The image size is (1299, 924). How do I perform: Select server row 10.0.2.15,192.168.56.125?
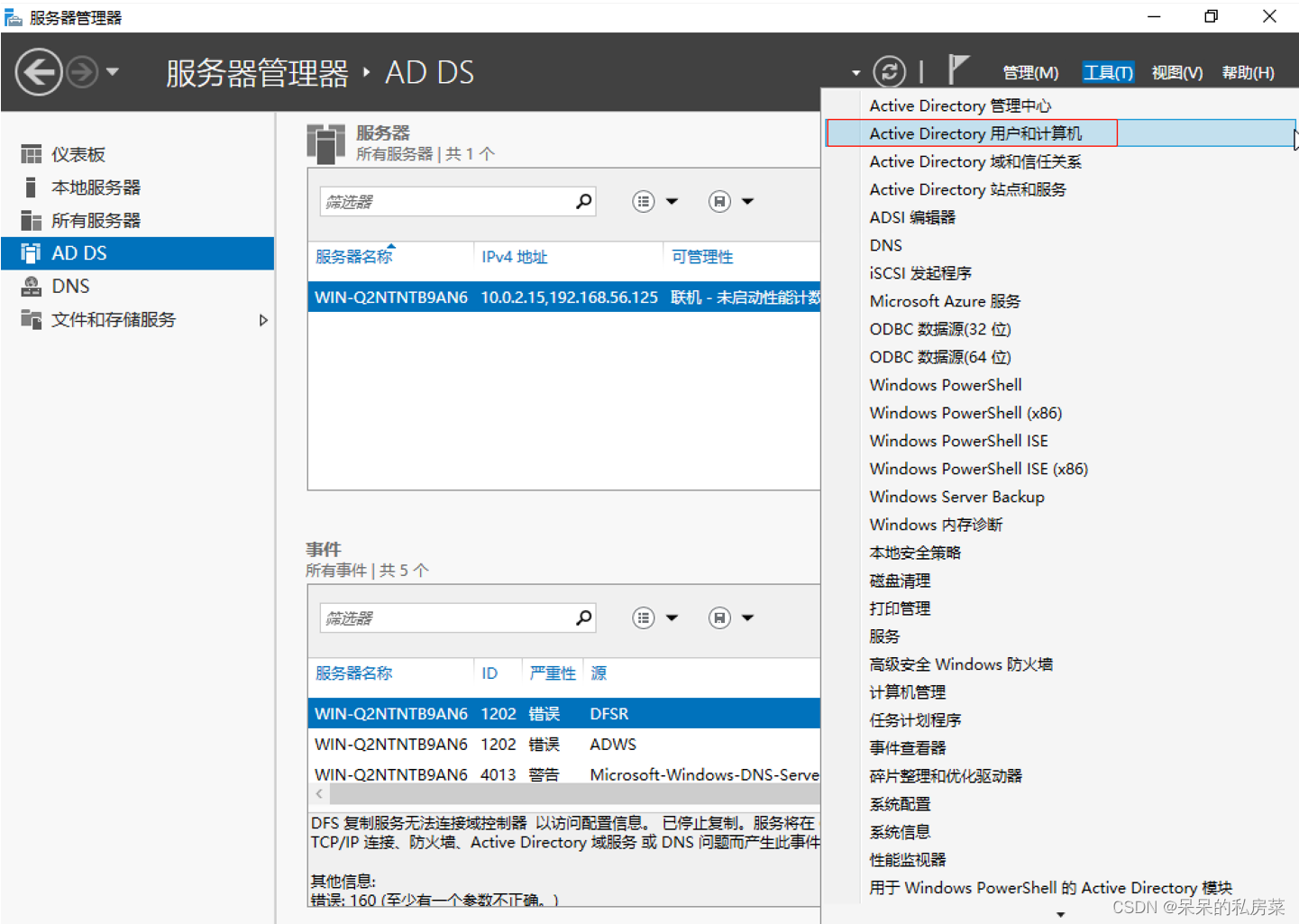564,297
